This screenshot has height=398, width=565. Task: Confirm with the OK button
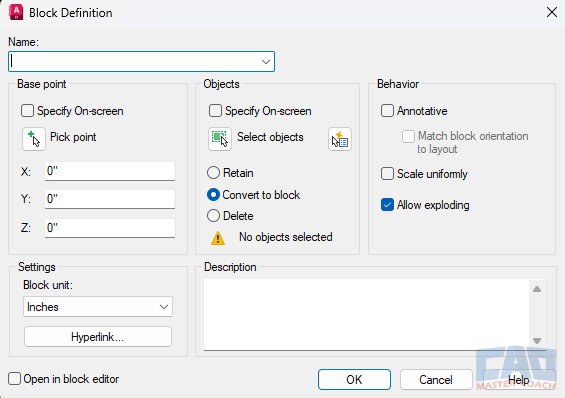coord(354,380)
